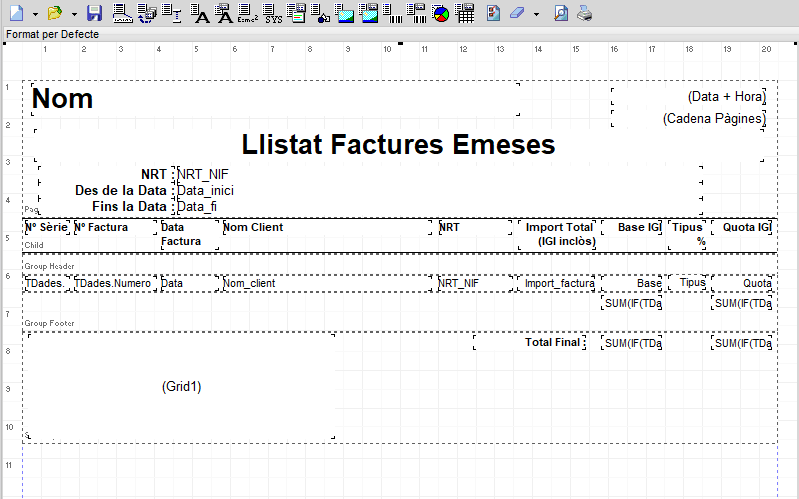Select the bold 'NRT :' label in page header
Screen dimensions: 799x499
click(x=106, y=174)
